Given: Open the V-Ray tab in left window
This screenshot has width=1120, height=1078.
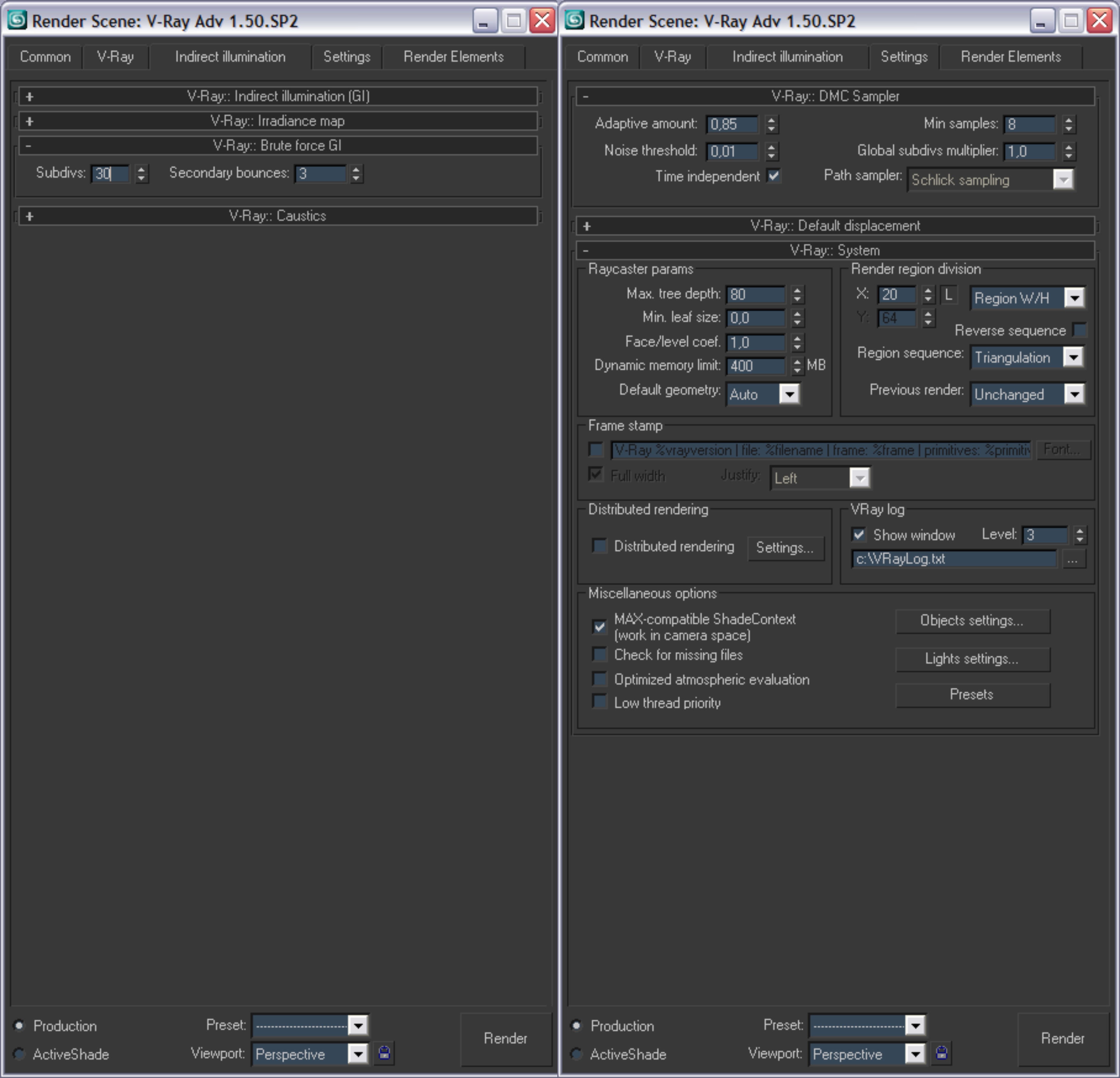Looking at the screenshot, I should (115, 57).
